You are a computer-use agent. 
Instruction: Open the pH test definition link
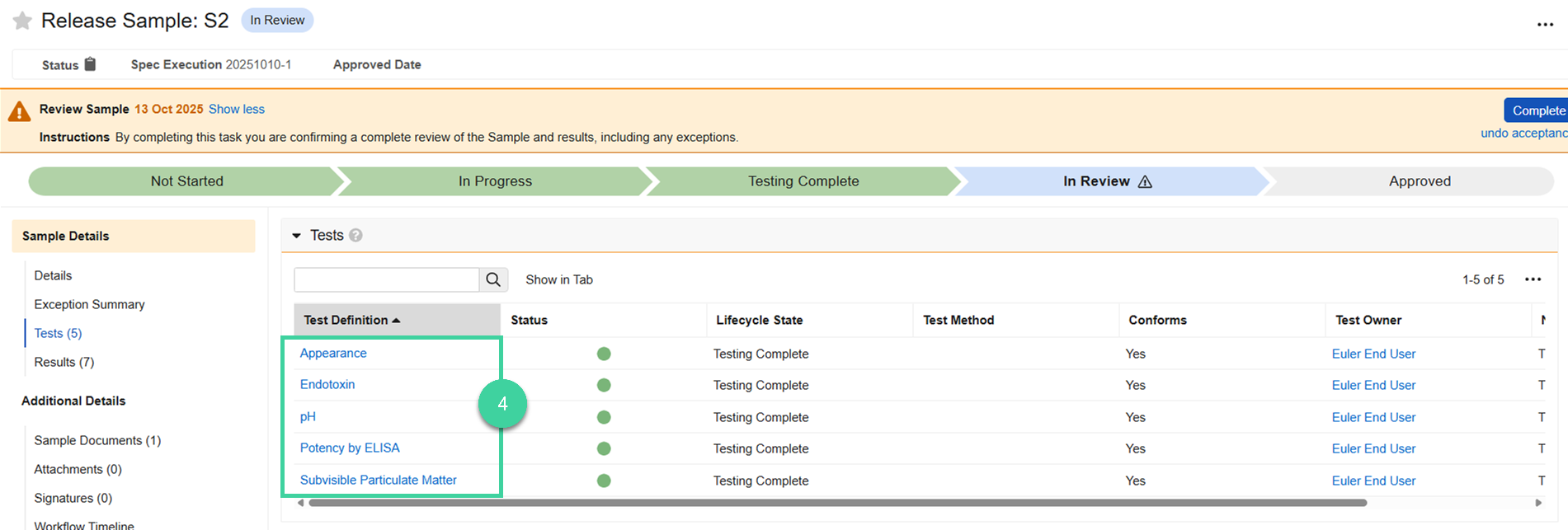tap(308, 416)
